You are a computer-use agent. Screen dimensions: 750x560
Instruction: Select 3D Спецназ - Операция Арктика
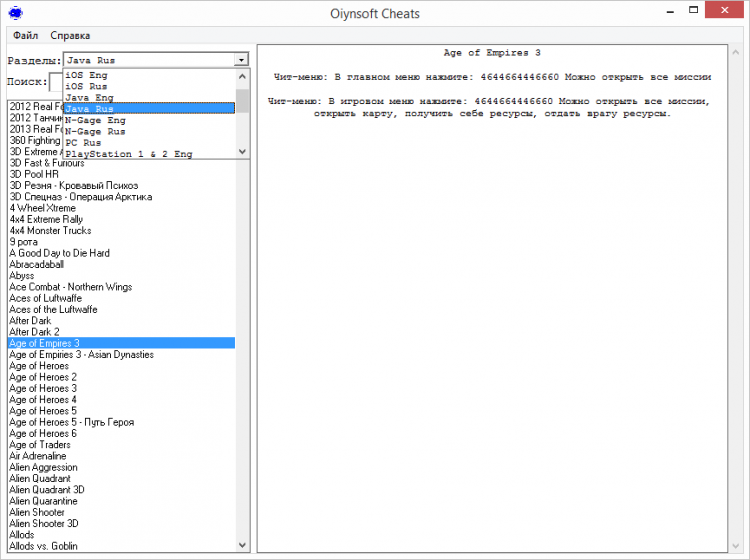[x=122, y=197]
